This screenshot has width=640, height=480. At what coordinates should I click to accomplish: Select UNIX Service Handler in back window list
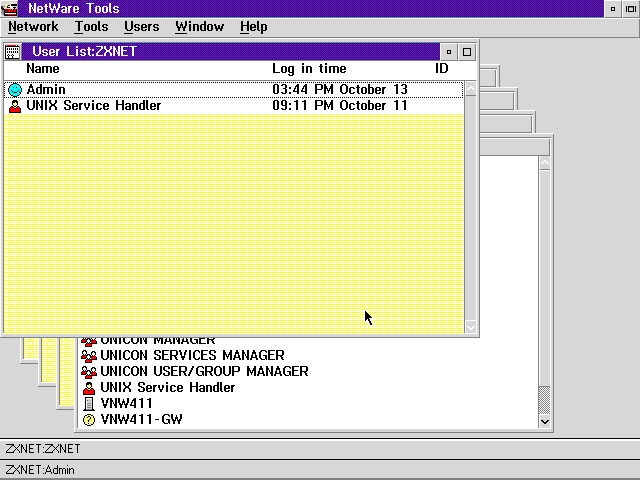click(x=168, y=387)
